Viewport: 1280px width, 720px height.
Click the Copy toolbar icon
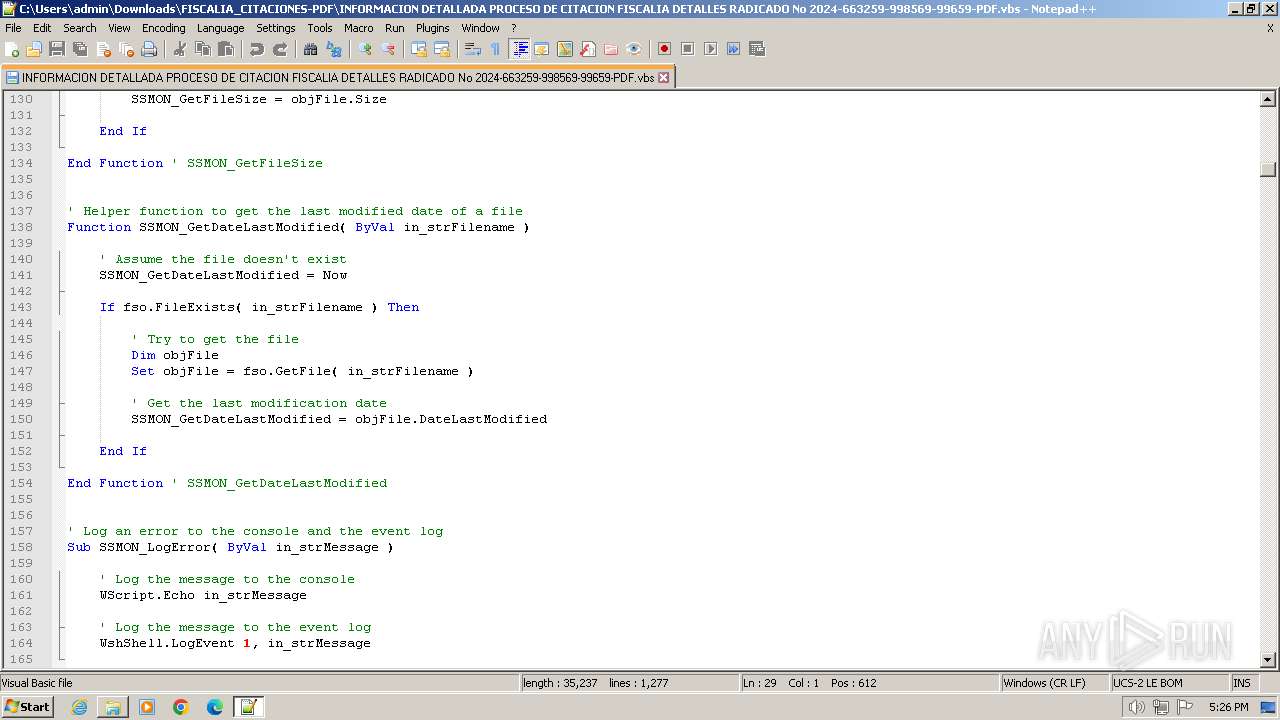(x=203, y=49)
